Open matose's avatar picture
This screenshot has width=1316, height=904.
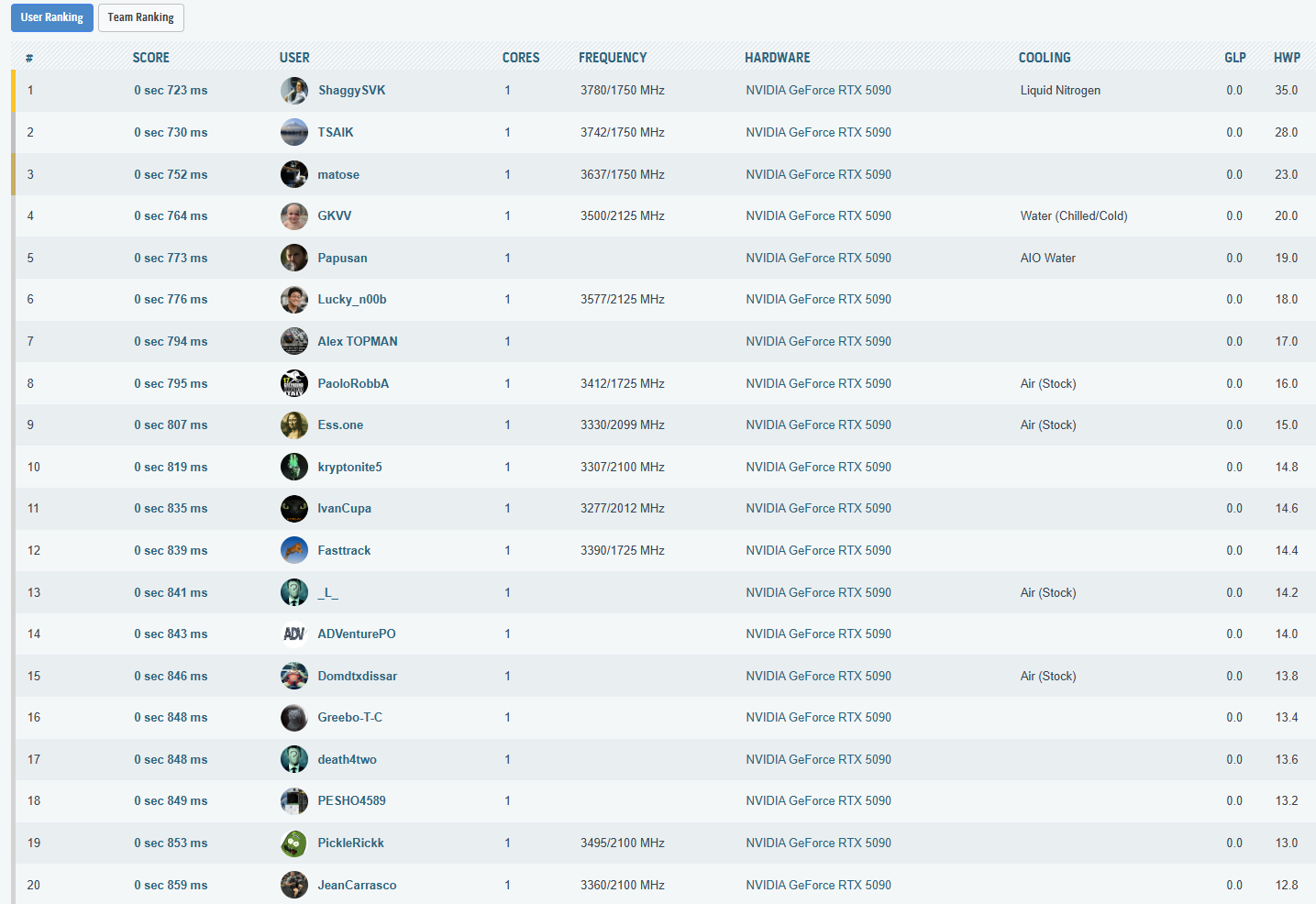coord(293,174)
